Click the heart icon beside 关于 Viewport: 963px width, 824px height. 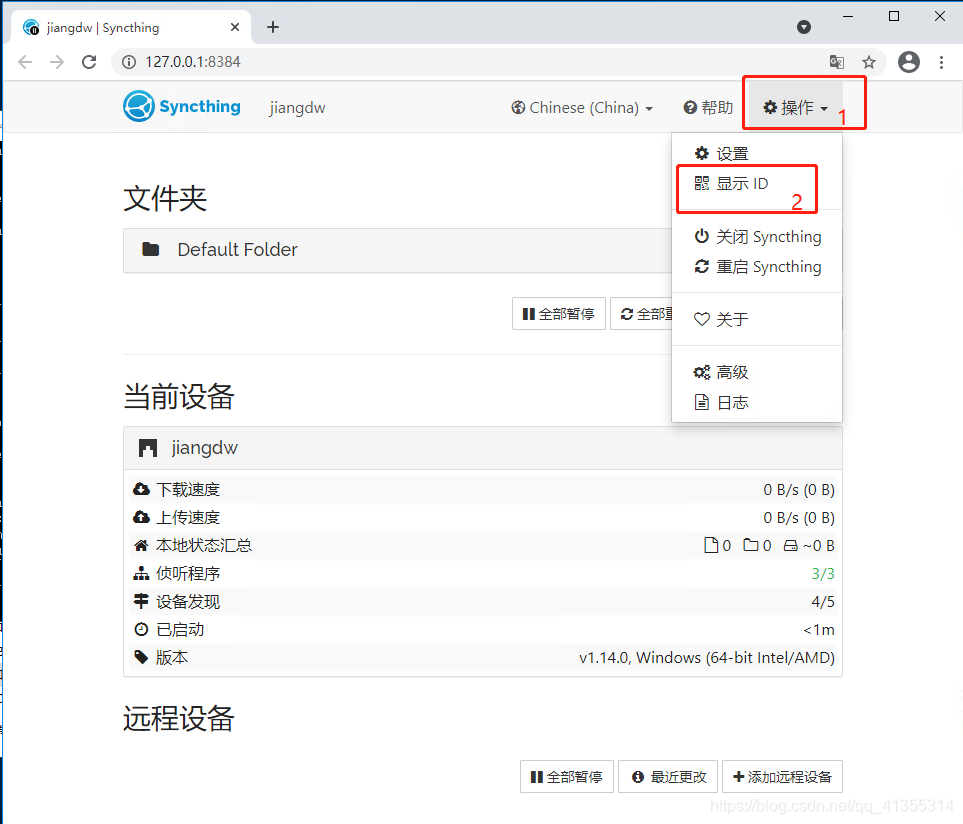click(x=701, y=319)
